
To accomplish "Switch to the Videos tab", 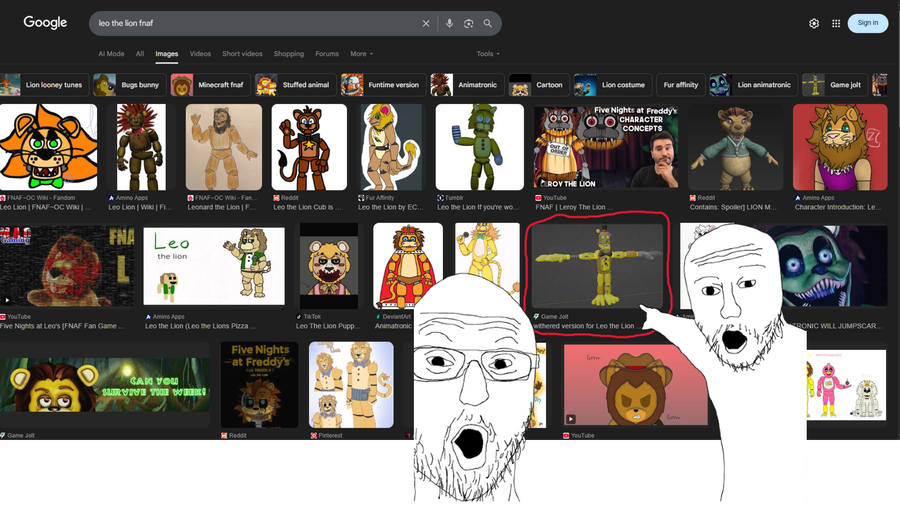I will [x=200, y=53].
